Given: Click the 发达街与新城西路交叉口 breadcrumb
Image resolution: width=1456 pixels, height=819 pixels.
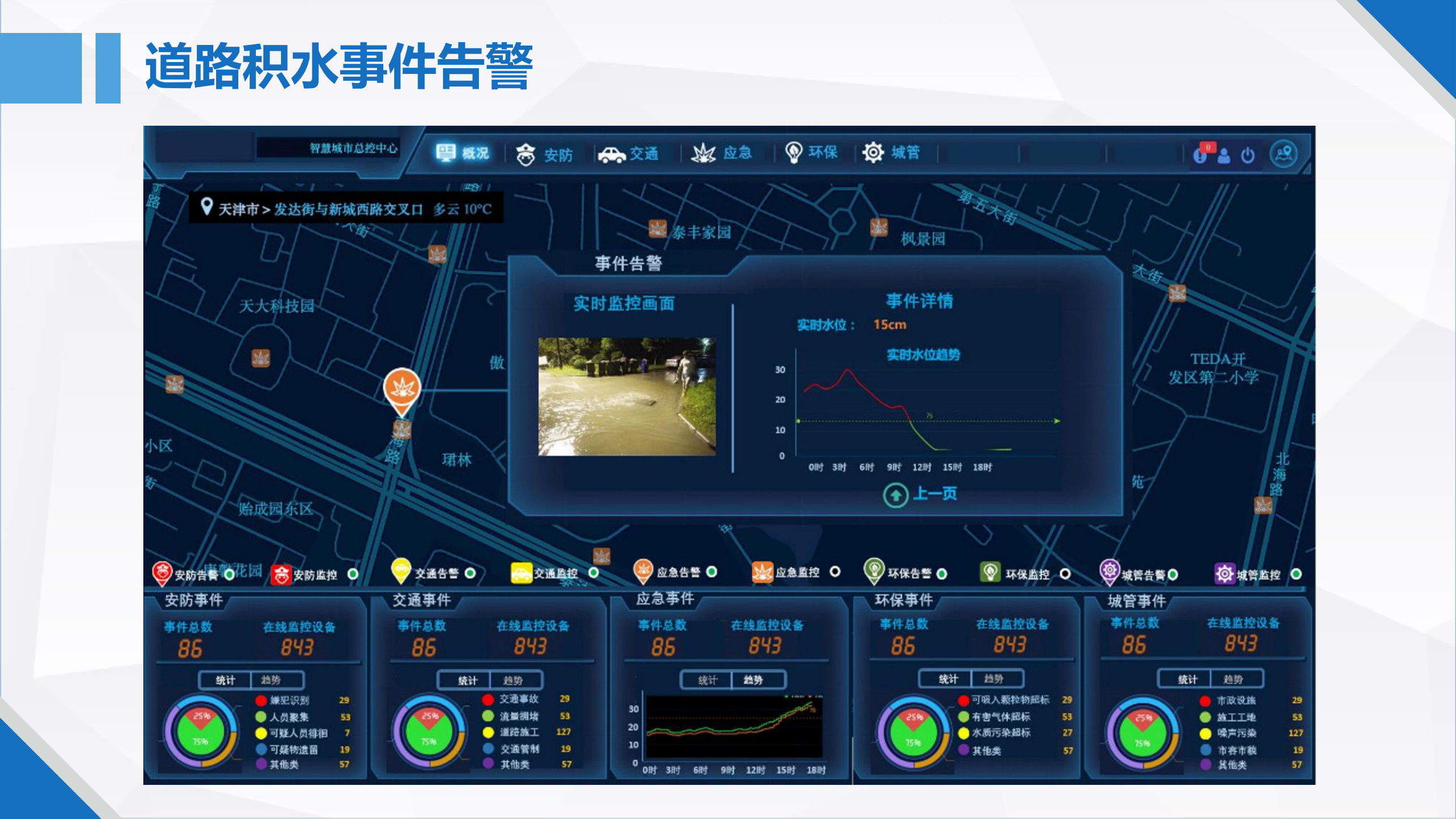Looking at the screenshot, I should (x=348, y=209).
